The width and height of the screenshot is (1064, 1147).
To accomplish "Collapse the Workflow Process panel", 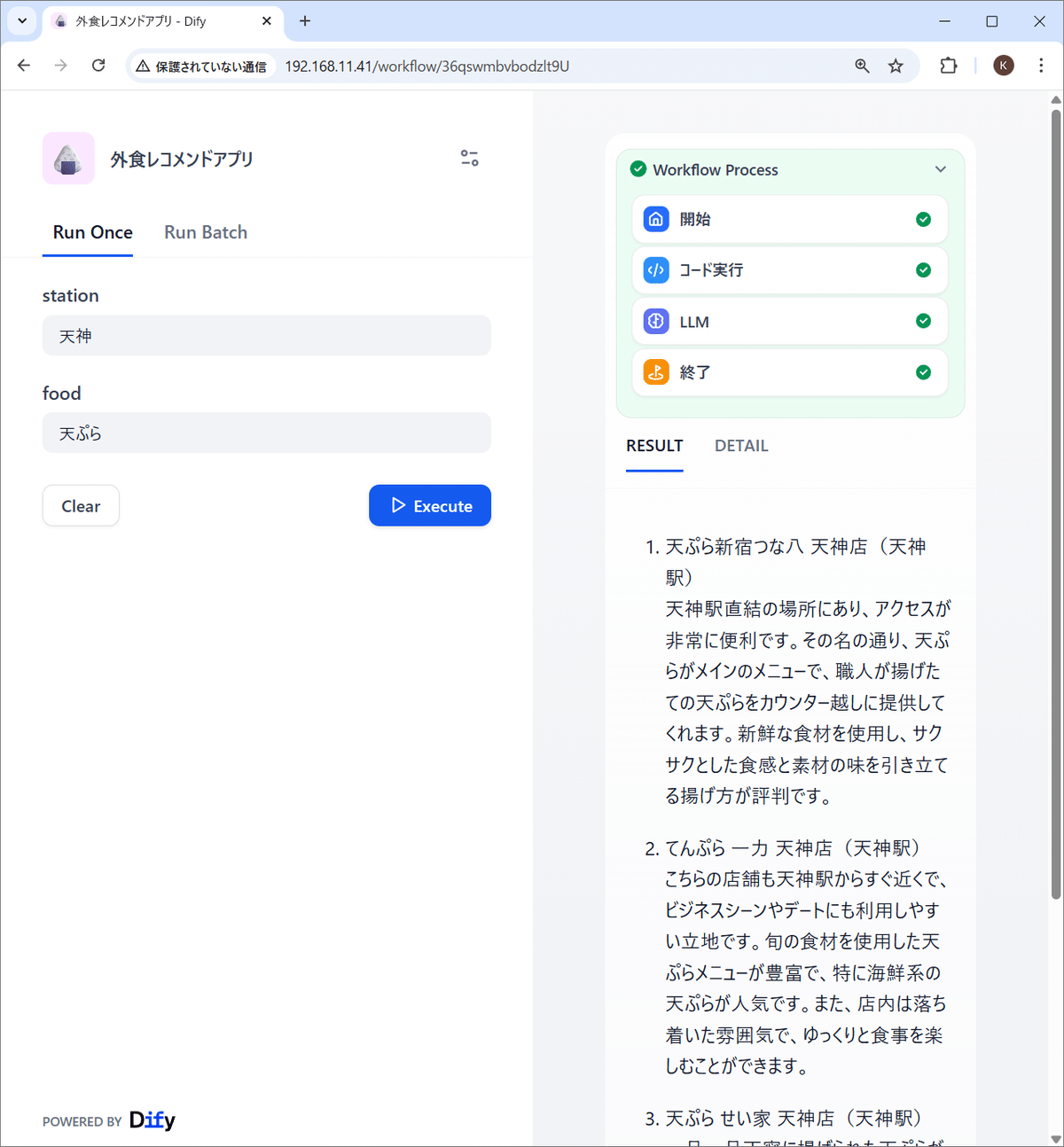I will coord(941,169).
